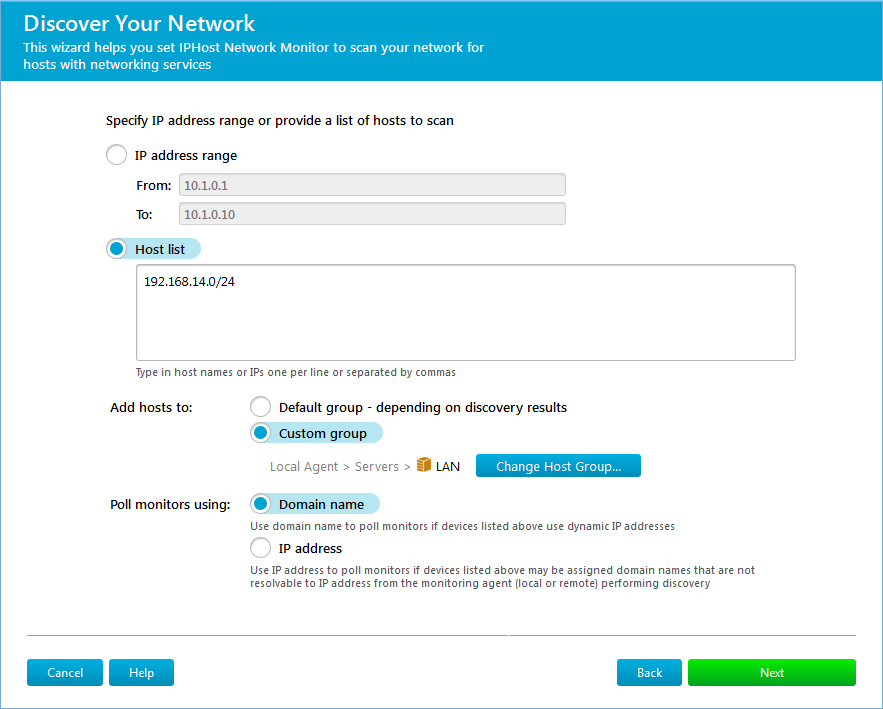Image resolution: width=883 pixels, height=709 pixels.
Task: Click the From IP address field
Action: [x=372, y=185]
